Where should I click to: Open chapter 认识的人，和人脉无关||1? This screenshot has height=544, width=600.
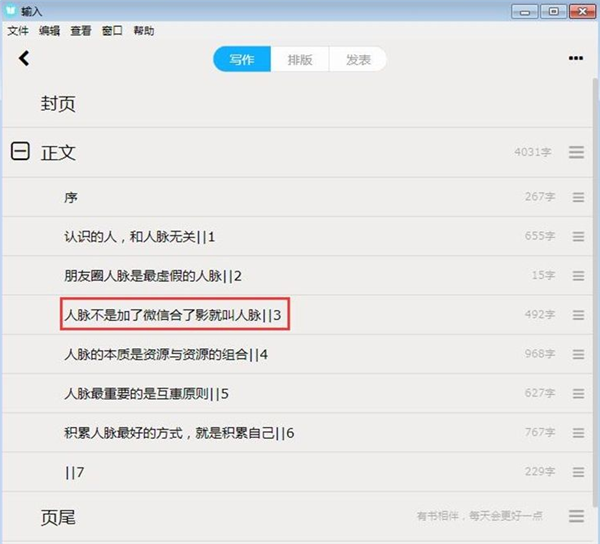point(139,237)
